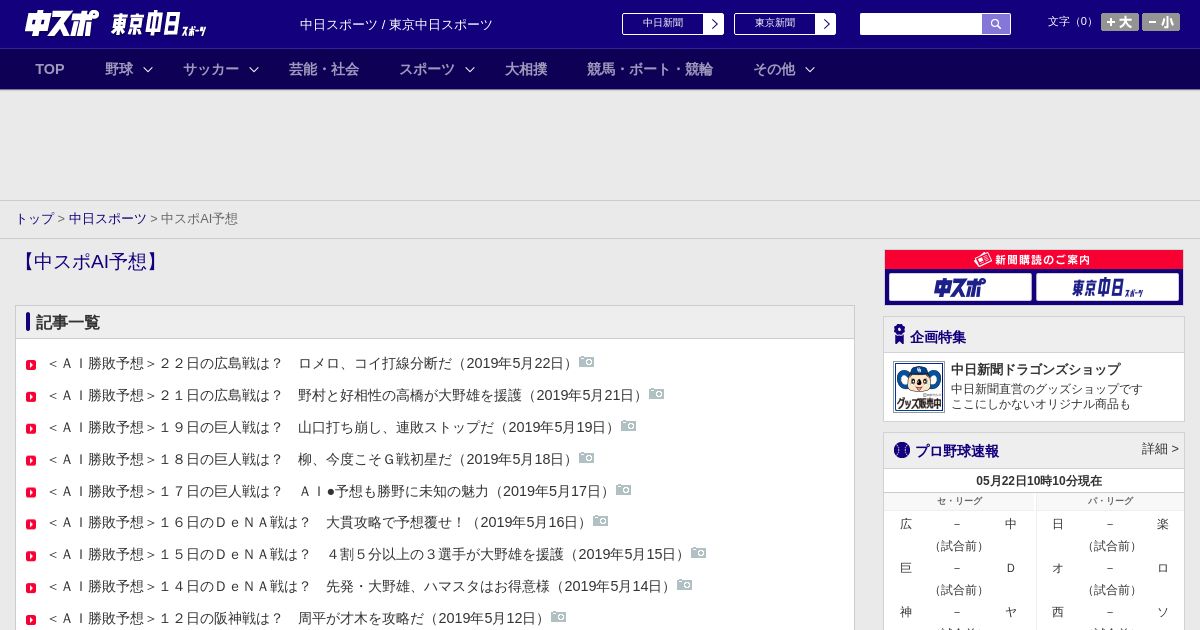Click the 巨 vs Ｄ game row

[959, 568]
